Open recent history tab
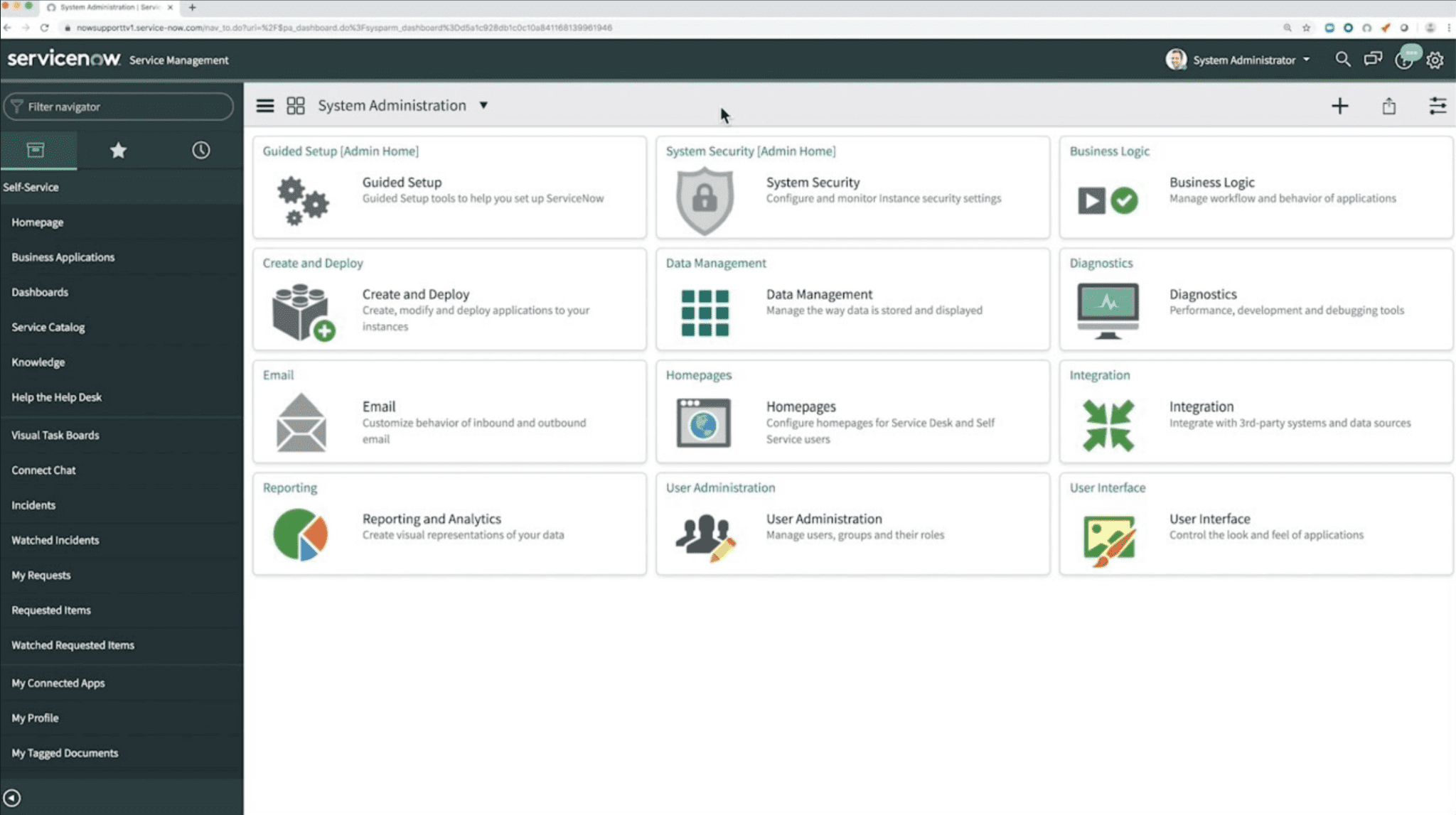This screenshot has width=1456, height=815. (200, 149)
